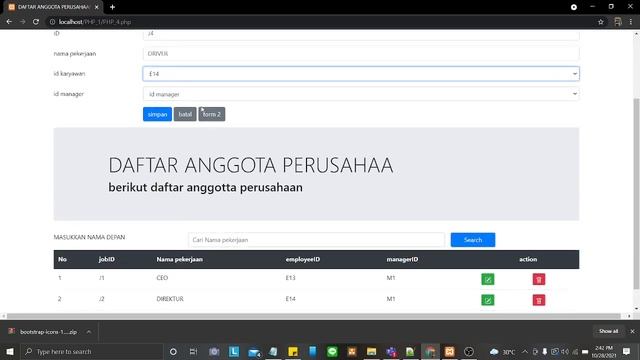Image resolution: width=640 pixels, height=360 pixels.
Task: Click the E13 employeeID cell
Action: 290,278
